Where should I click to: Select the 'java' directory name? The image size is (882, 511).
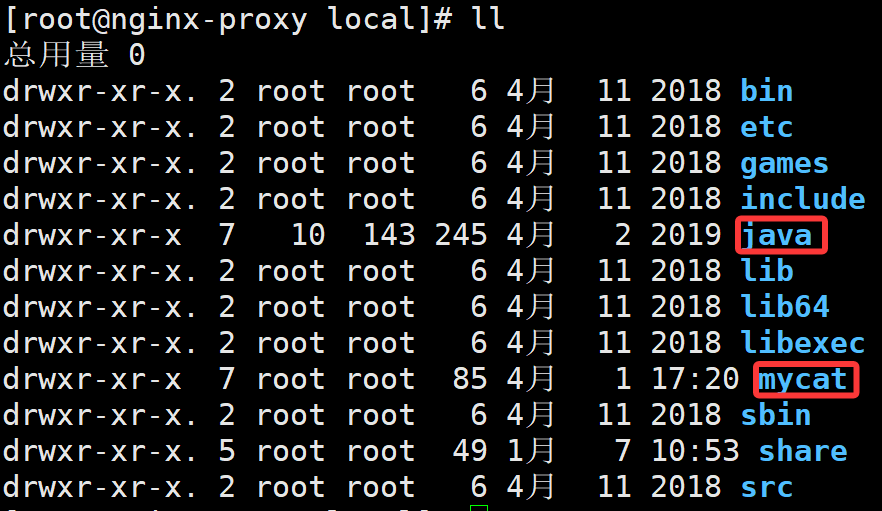click(777, 236)
